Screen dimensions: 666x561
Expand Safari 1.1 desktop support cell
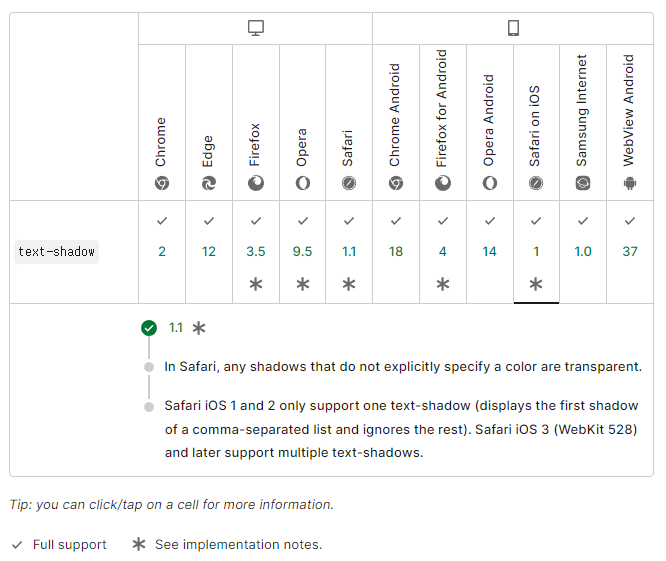[x=349, y=252]
